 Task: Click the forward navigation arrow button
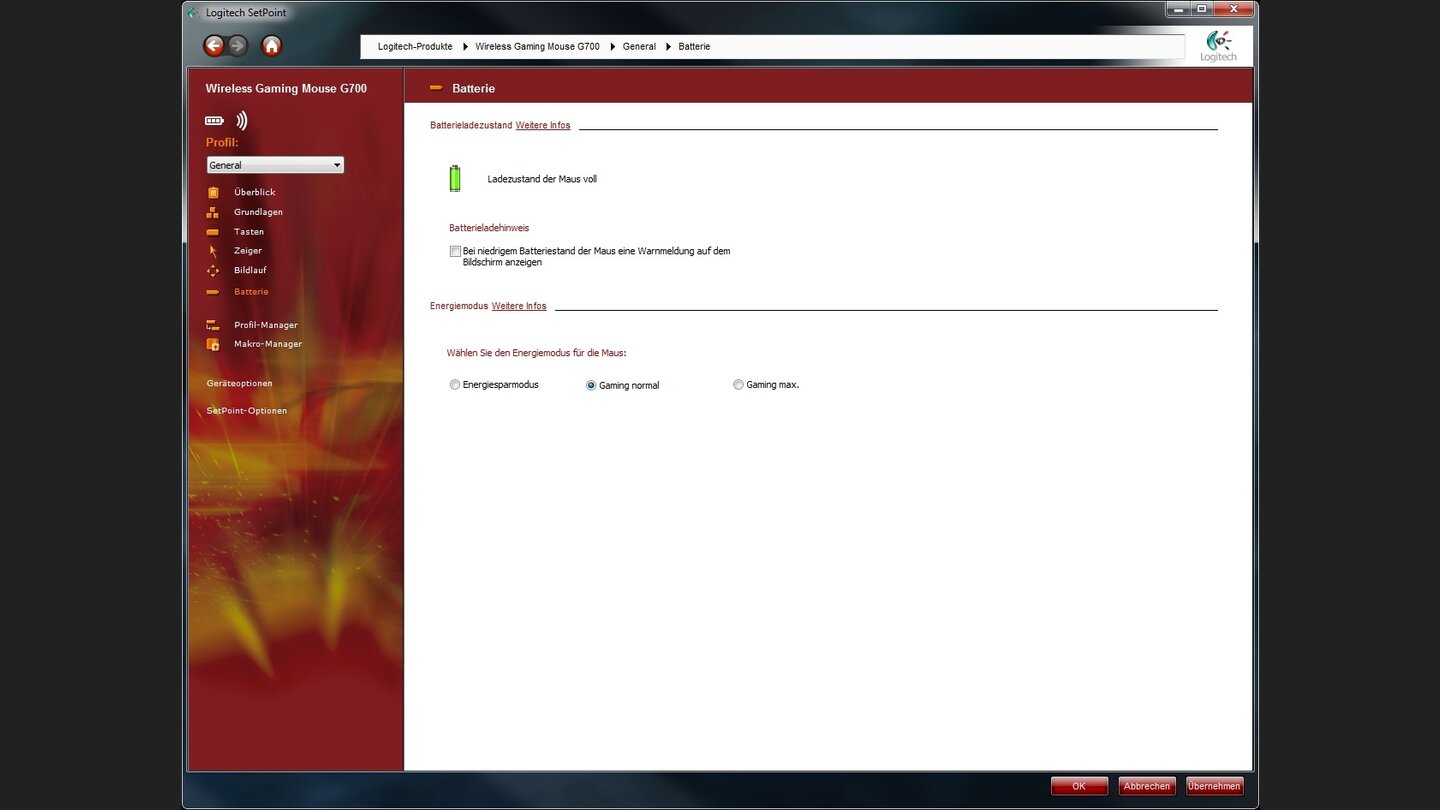pos(237,46)
